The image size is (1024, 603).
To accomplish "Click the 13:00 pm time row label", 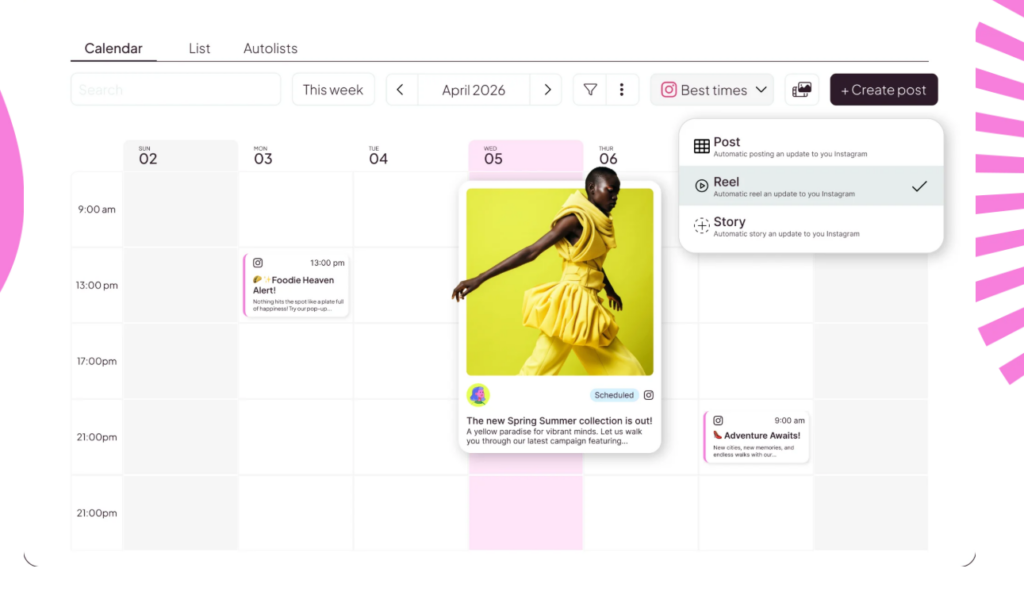I will point(97,285).
